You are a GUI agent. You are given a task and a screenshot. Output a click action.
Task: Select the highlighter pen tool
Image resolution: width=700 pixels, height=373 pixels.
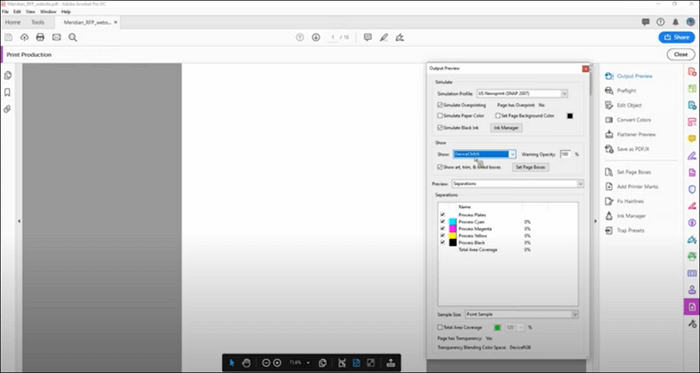384,37
